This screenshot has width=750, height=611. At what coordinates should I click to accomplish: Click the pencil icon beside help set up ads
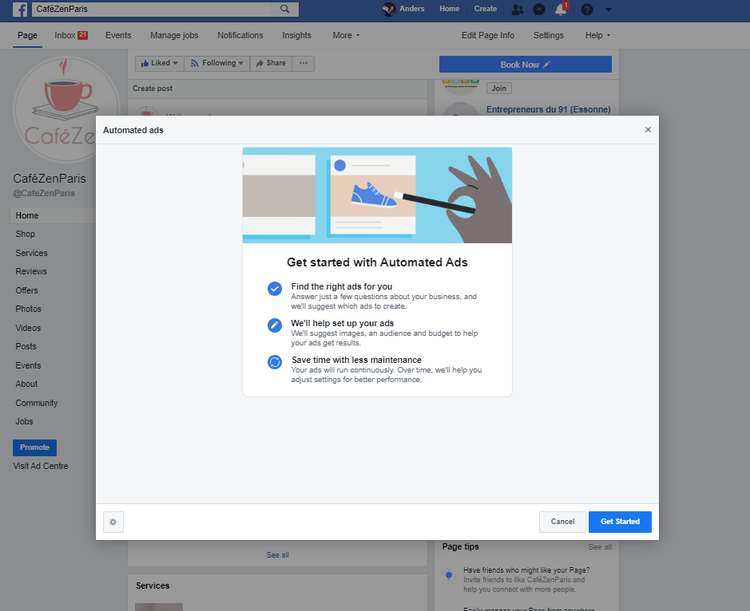(275, 325)
